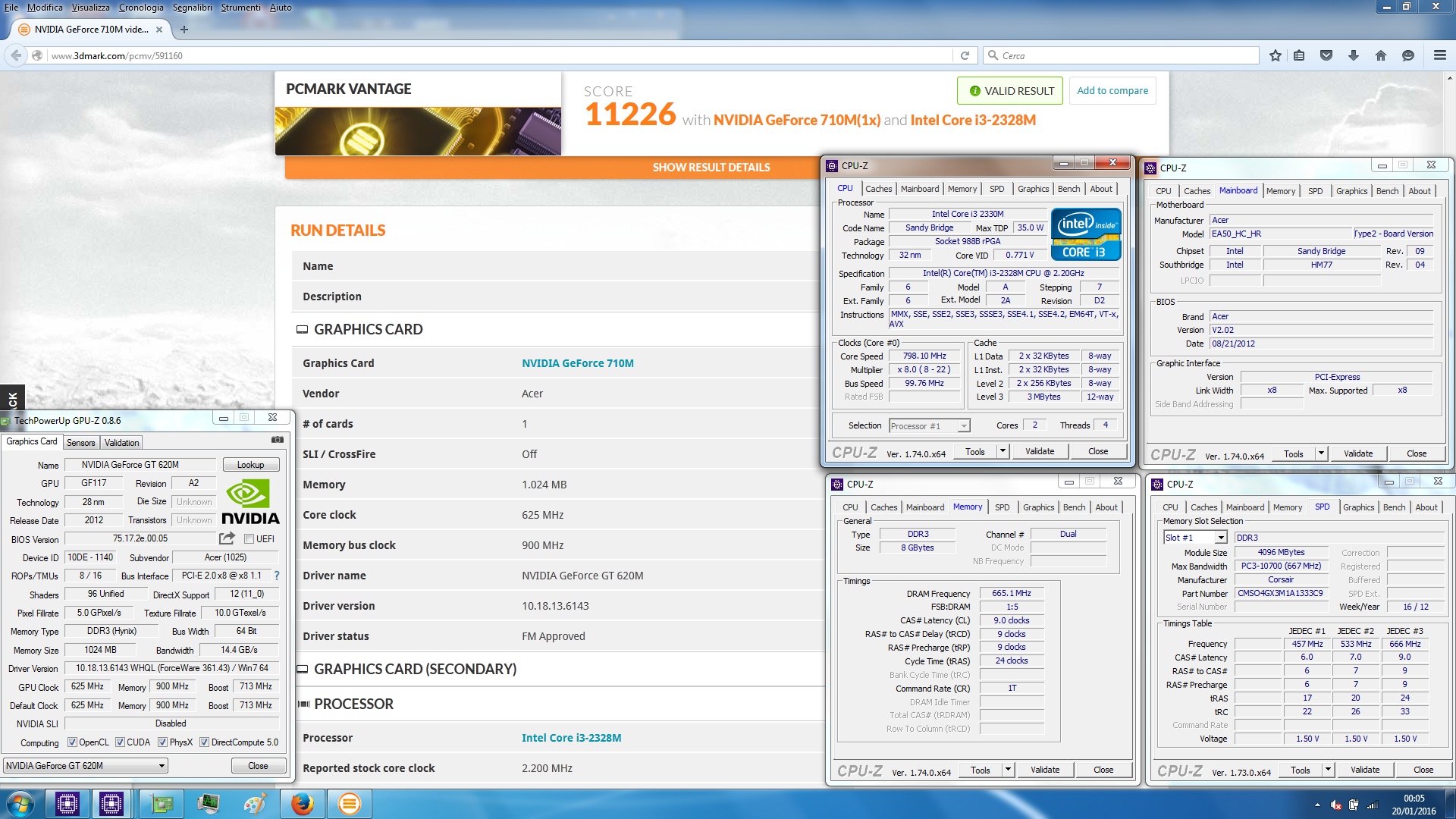Click the system clock 00:05 in taskbar
This screenshot has height=819, width=1456.
click(1414, 799)
